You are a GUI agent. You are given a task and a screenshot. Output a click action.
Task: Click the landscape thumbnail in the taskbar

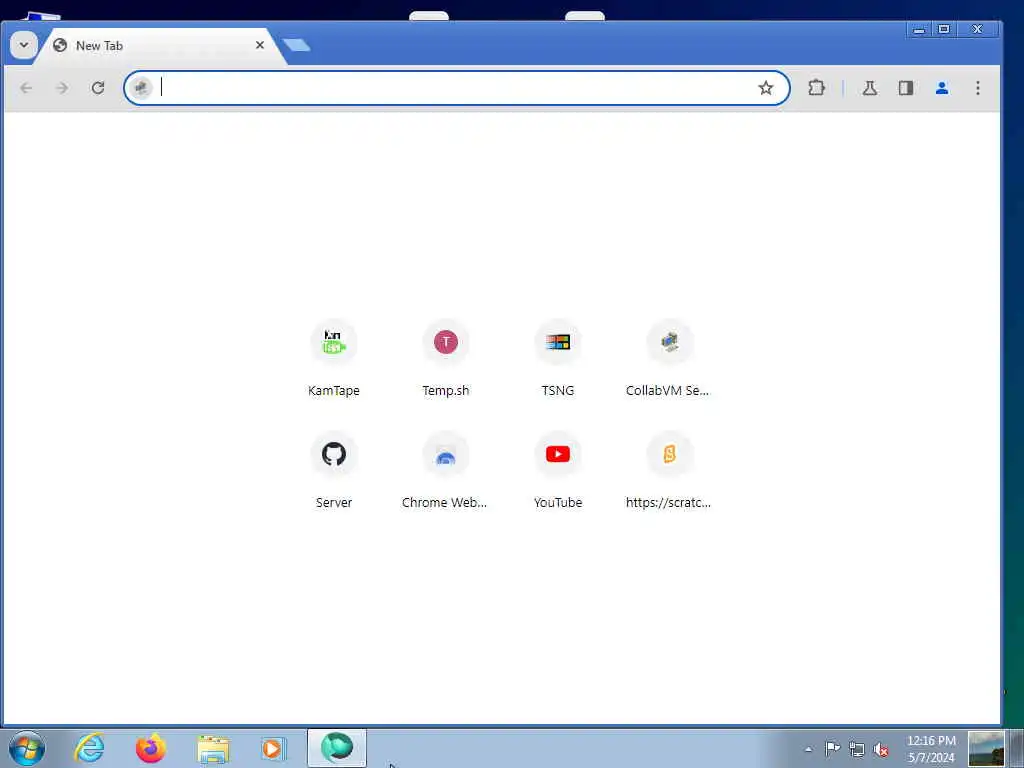(985, 749)
